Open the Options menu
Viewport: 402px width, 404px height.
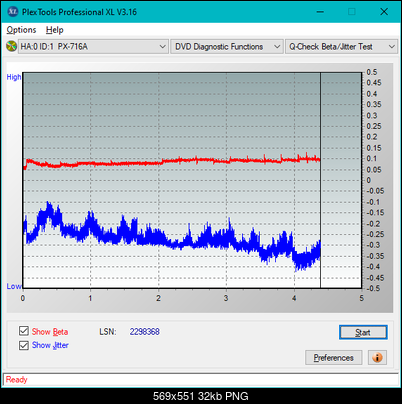[21, 30]
